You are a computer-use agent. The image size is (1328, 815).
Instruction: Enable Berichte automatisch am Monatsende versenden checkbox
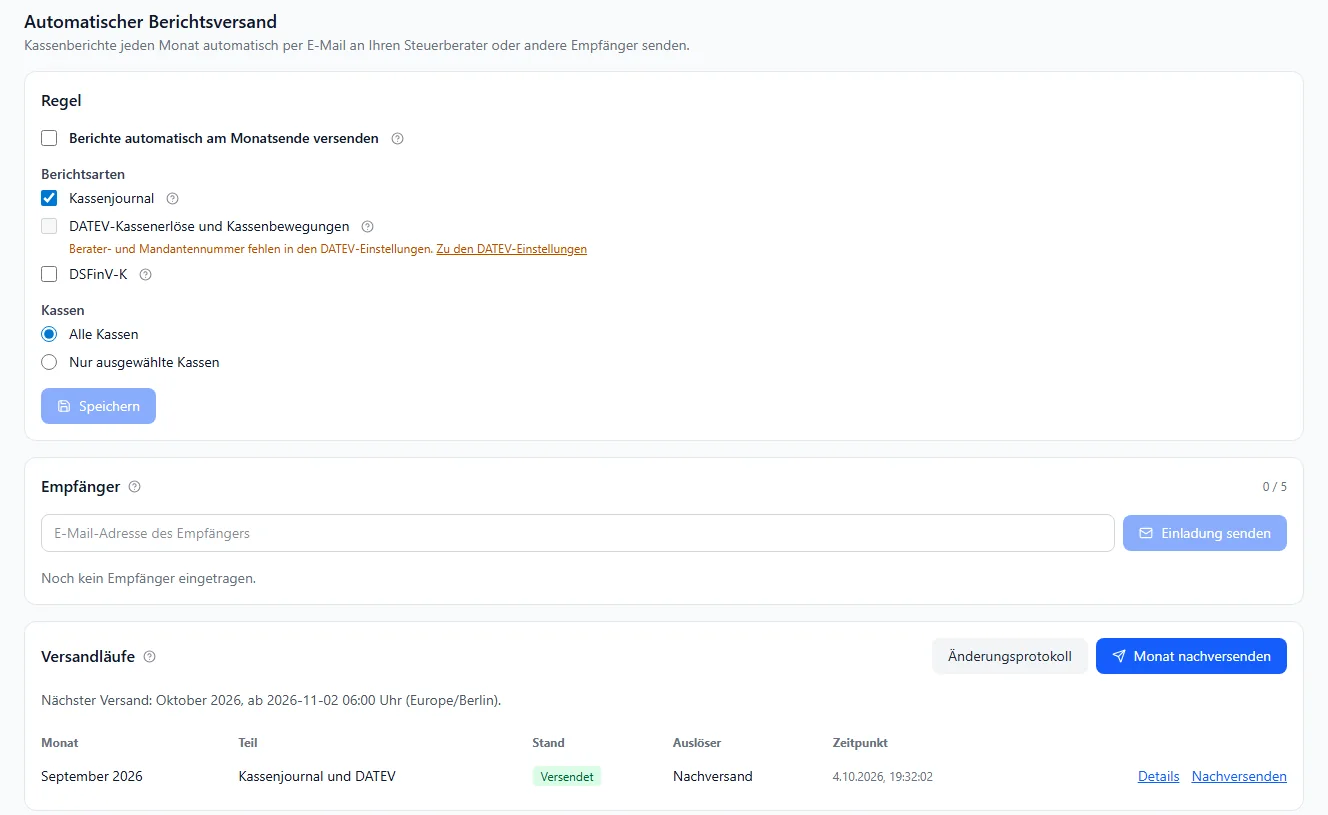tap(49, 139)
